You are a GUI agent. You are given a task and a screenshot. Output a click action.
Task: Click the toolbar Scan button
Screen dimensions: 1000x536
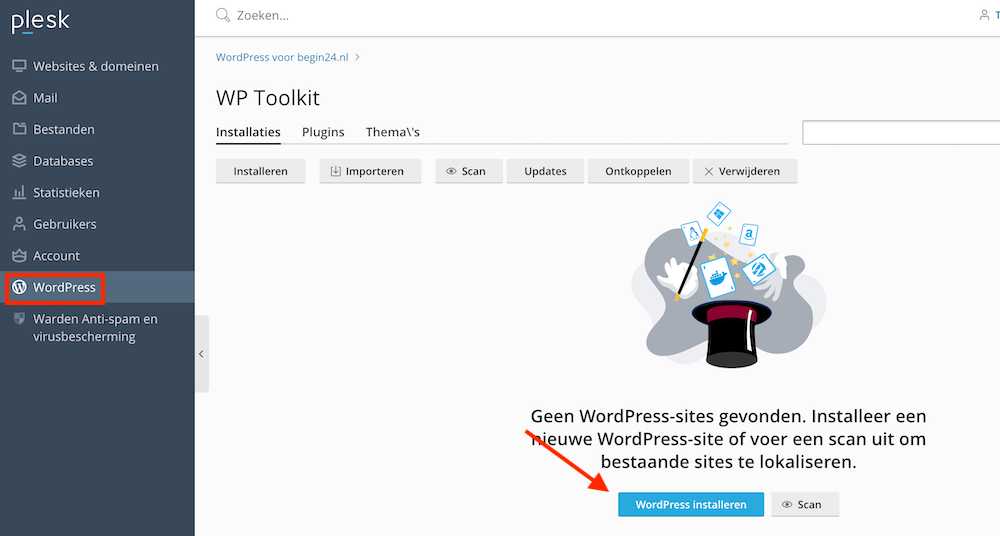469,171
